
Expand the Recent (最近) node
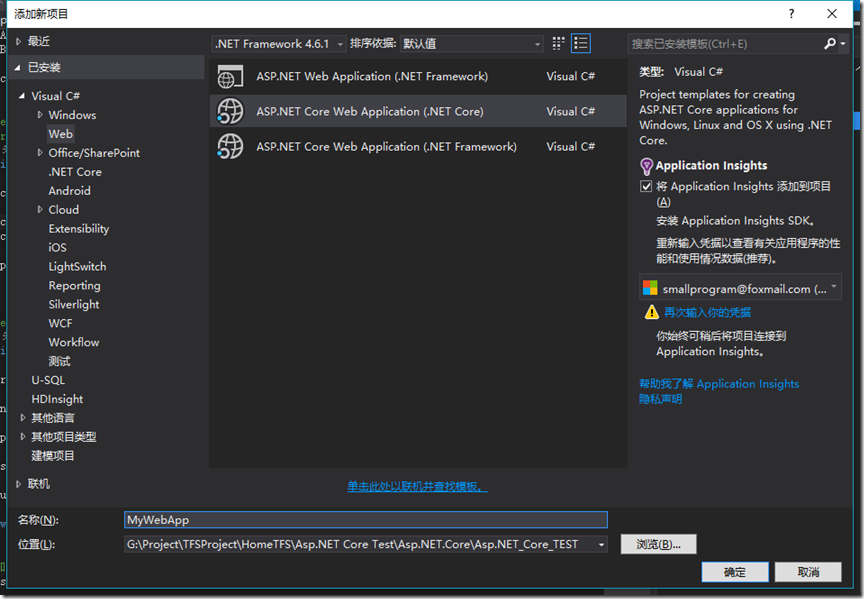(19, 41)
